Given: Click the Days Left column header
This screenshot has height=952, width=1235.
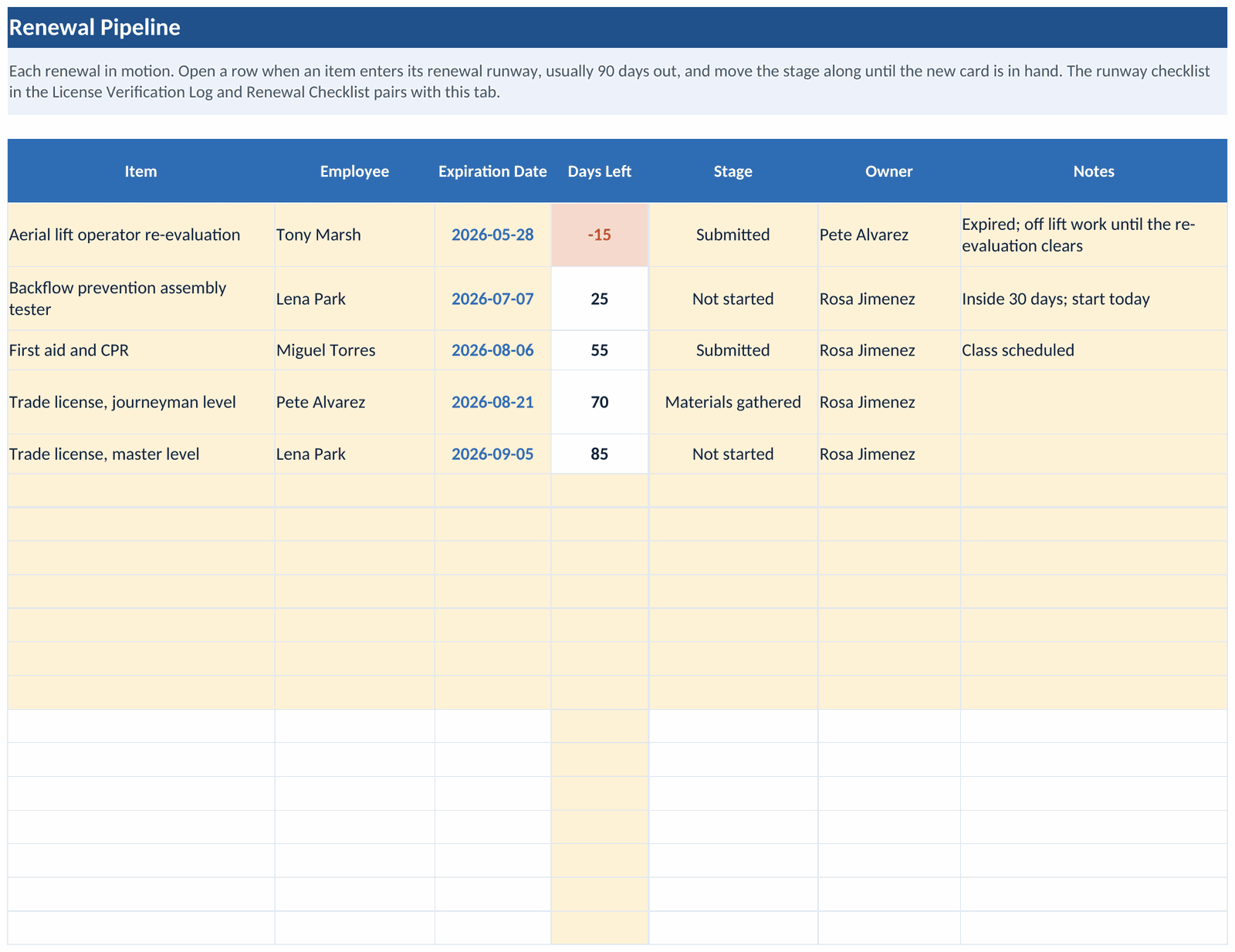Looking at the screenshot, I should tap(600, 171).
